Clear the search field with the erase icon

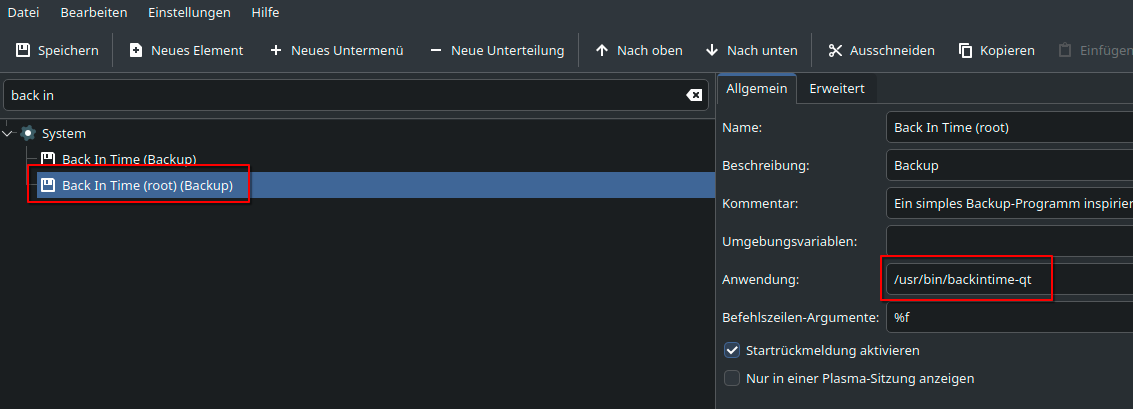[x=694, y=95]
